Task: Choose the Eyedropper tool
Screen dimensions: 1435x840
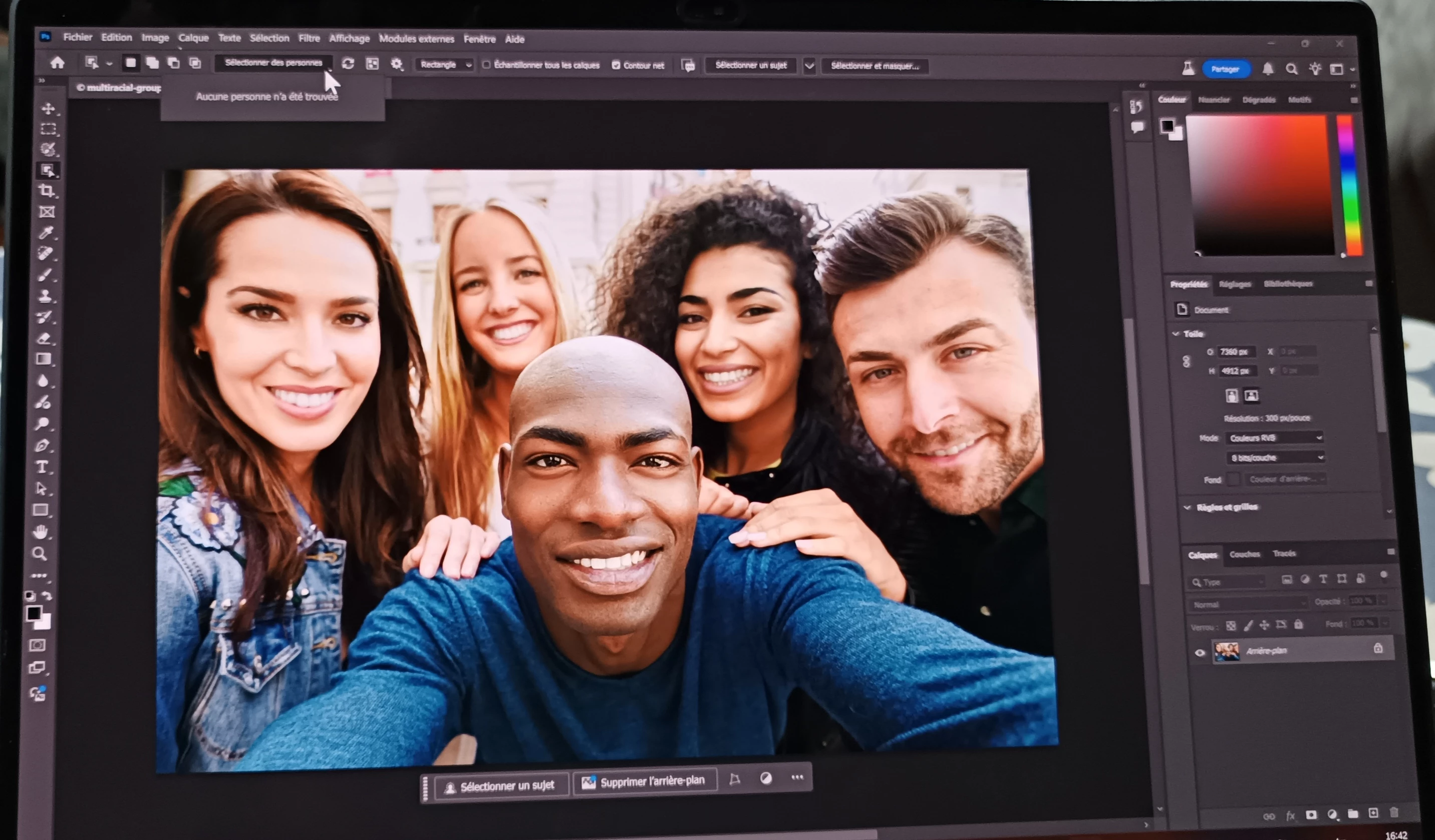Action: 46,232
